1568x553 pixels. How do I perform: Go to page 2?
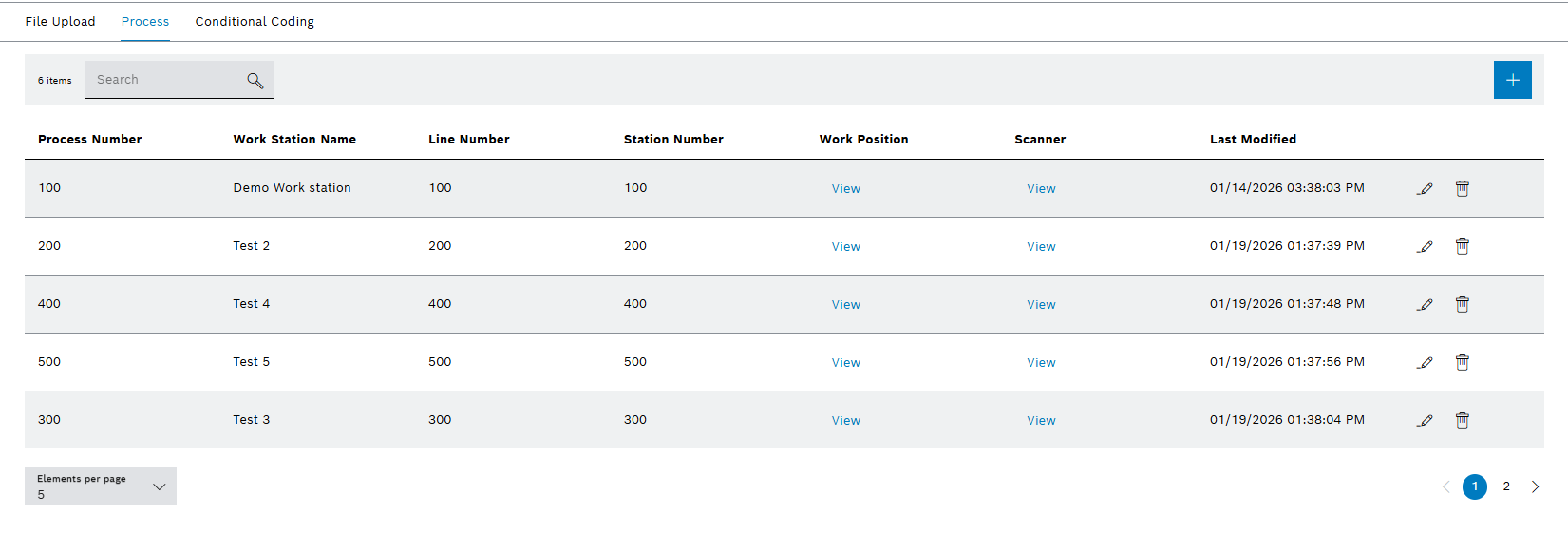[1506, 486]
